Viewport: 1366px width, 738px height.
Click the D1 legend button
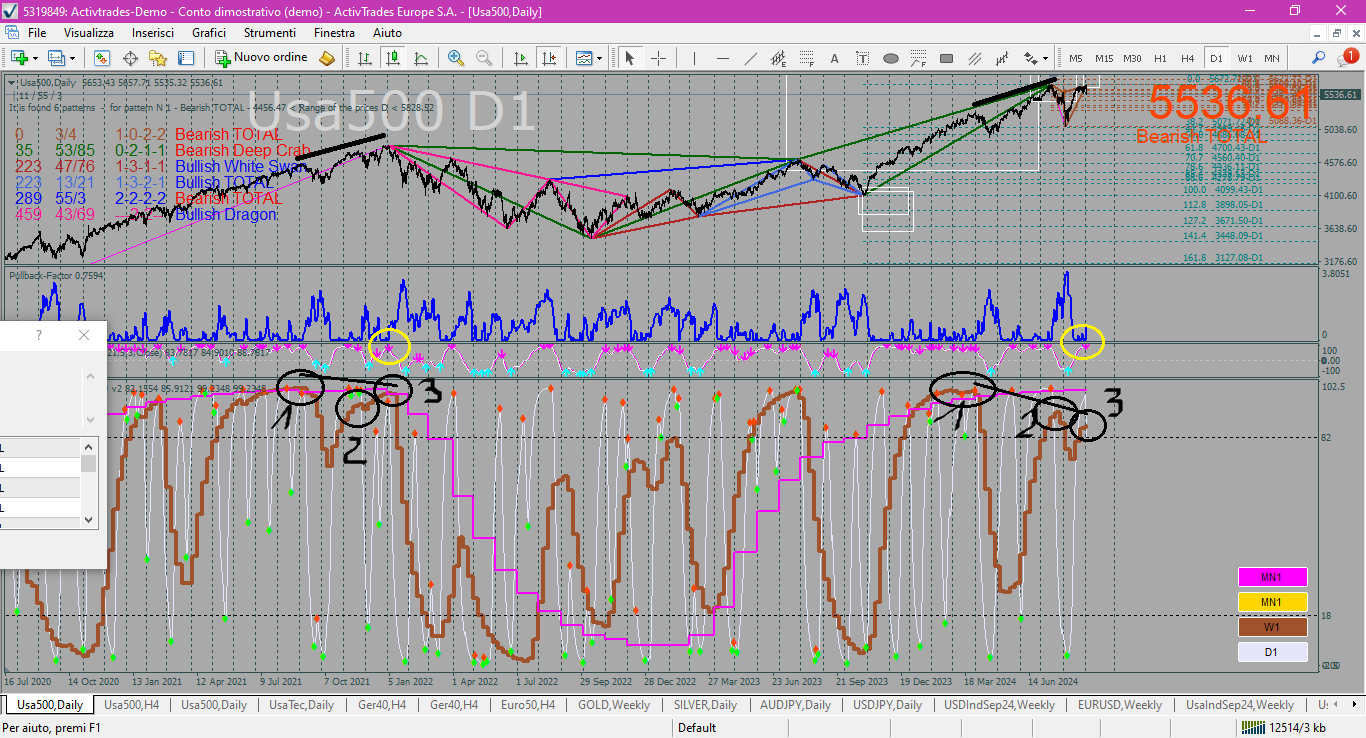click(x=1272, y=652)
